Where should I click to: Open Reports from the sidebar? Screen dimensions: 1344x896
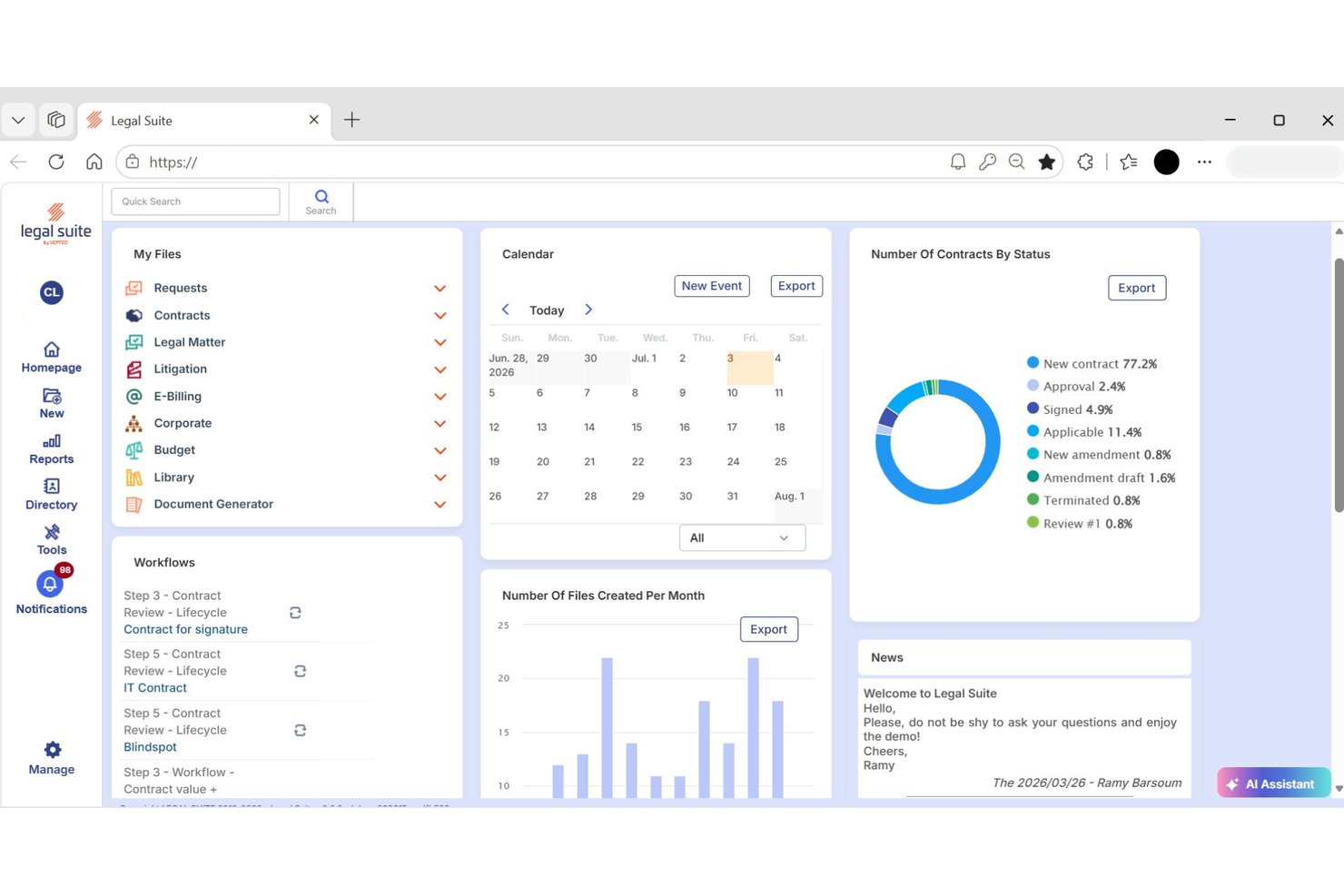pyautogui.click(x=52, y=441)
